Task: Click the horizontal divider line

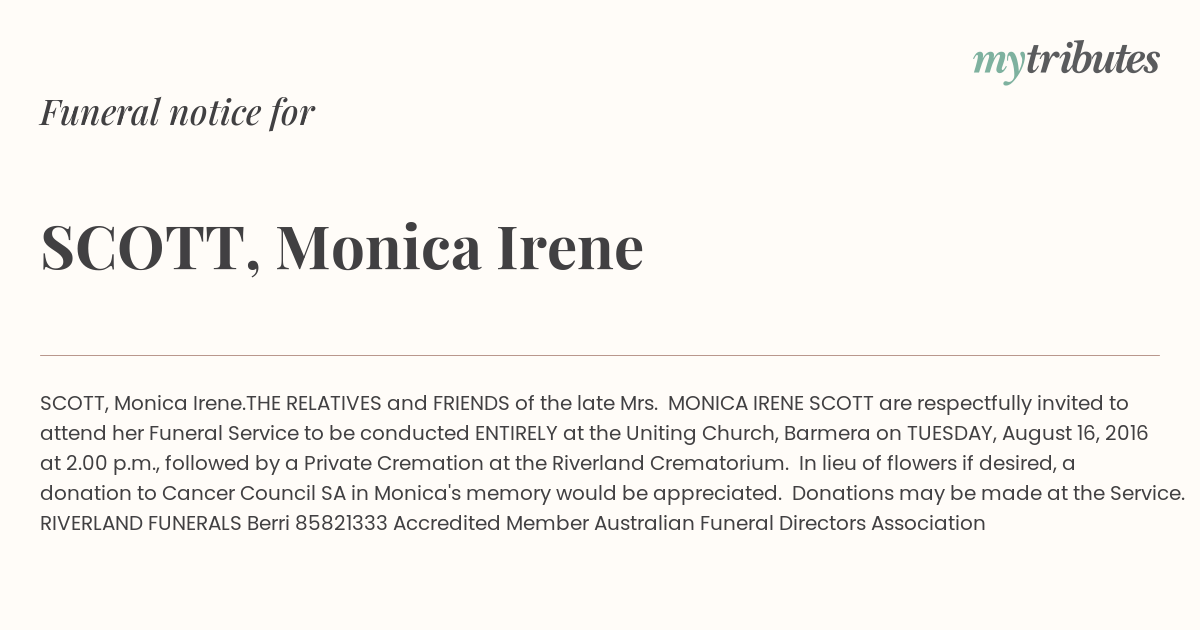Action: pyautogui.click(x=600, y=355)
